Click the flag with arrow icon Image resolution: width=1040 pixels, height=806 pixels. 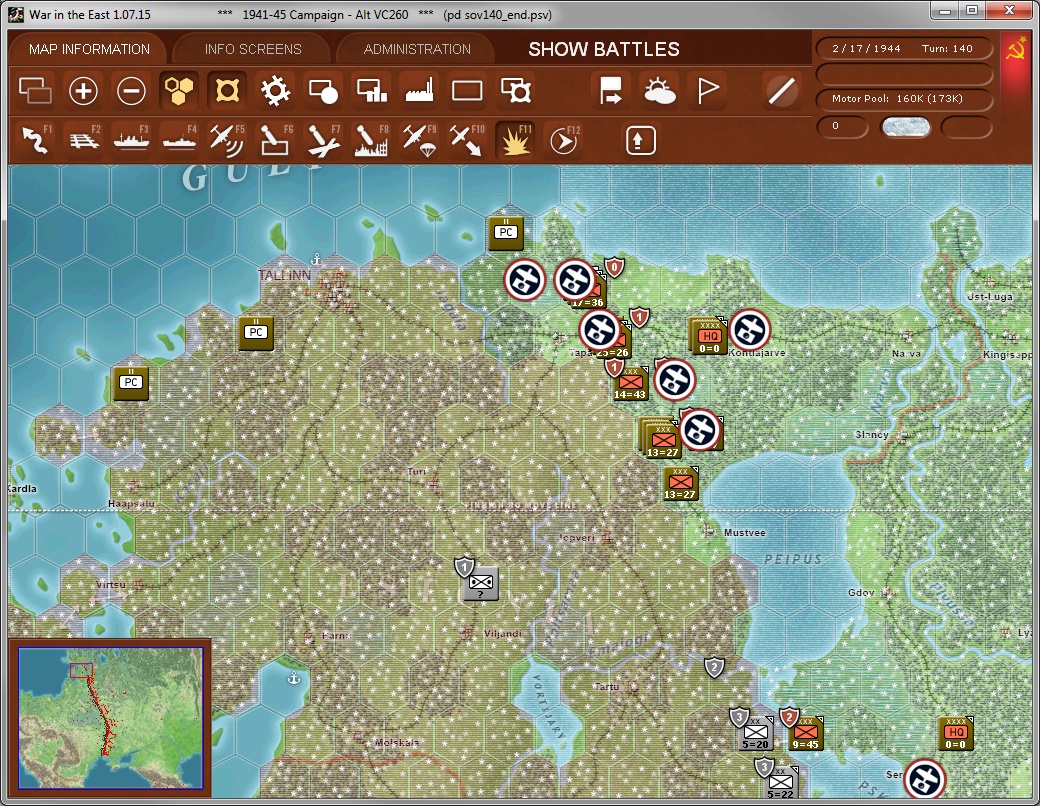pos(611,90)
